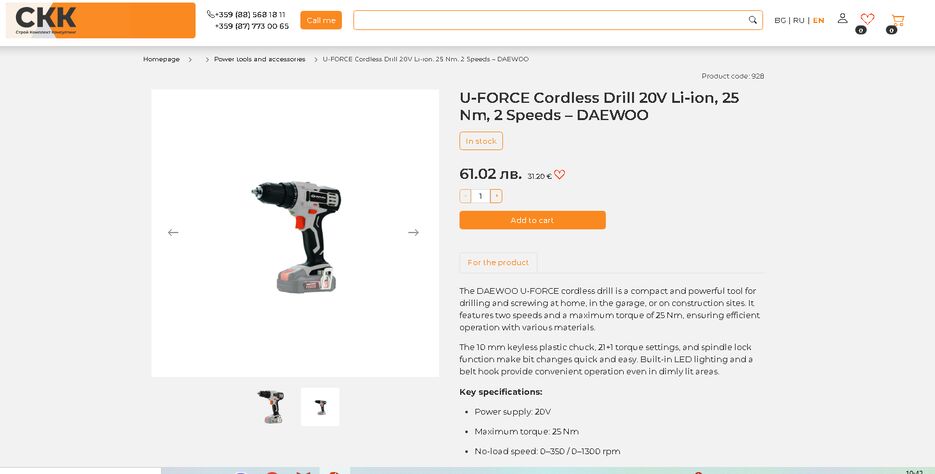Click the search magnifier icon

click(753, 20)
